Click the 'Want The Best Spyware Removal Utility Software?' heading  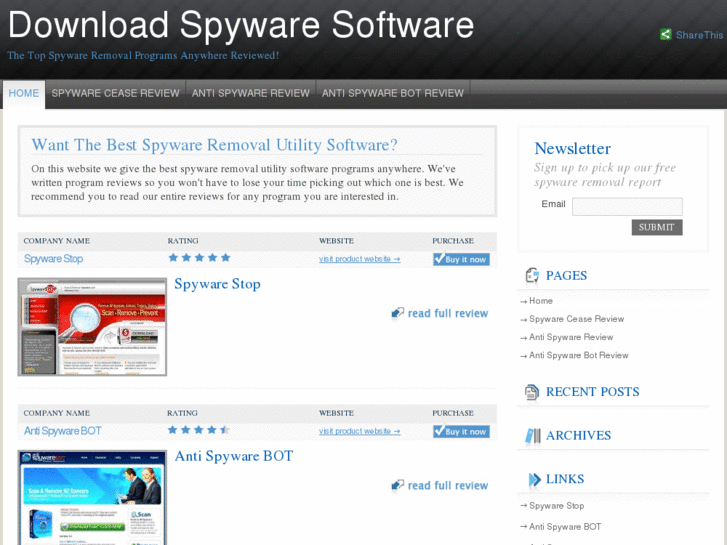214,145
